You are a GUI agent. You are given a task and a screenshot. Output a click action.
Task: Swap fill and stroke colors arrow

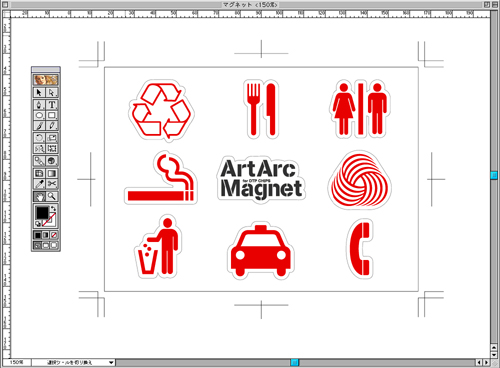(53, 208)
